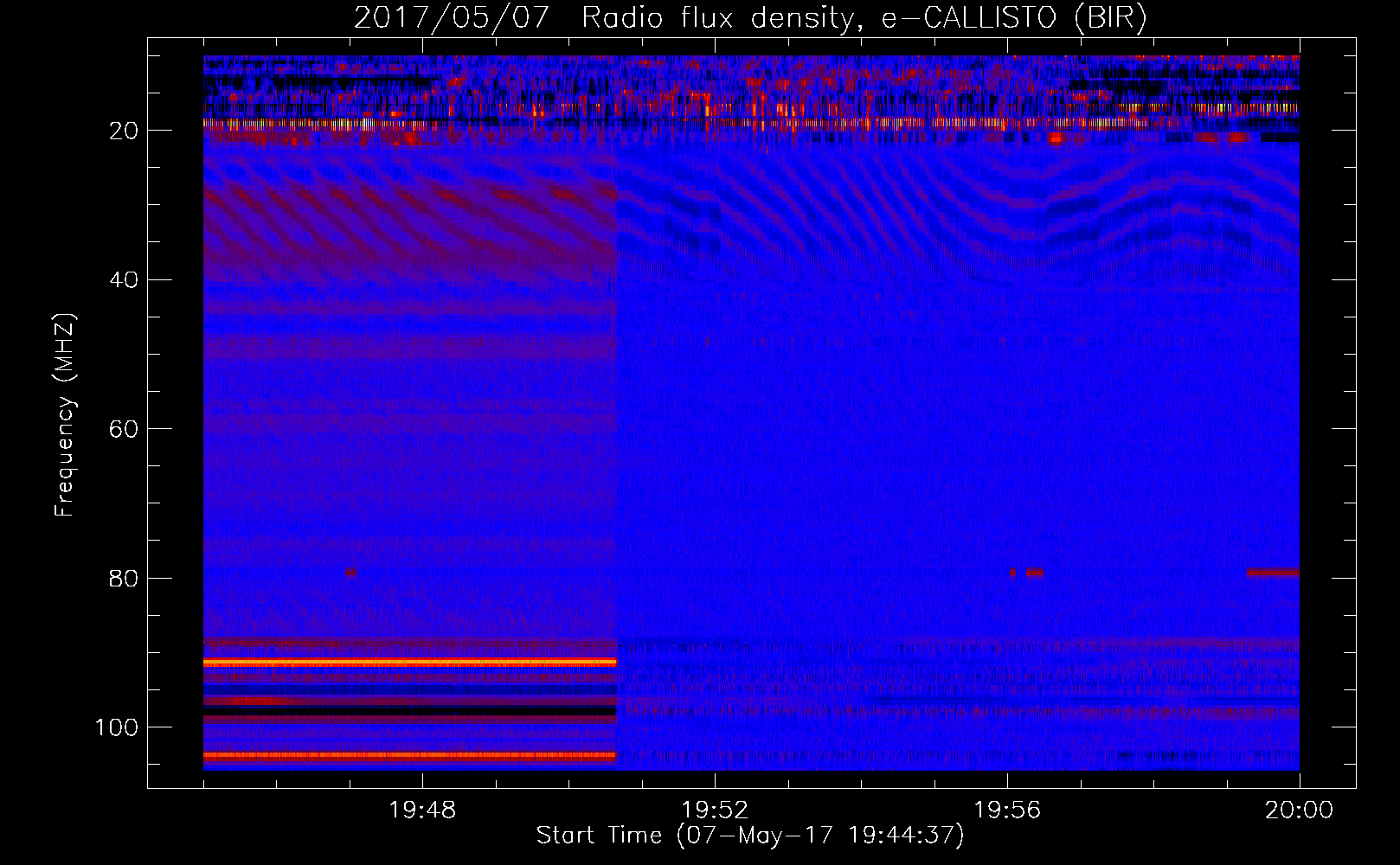Screen dimensions: 1400x865
Task: Click the '60' frequency tick label
Action: [124, 429]
